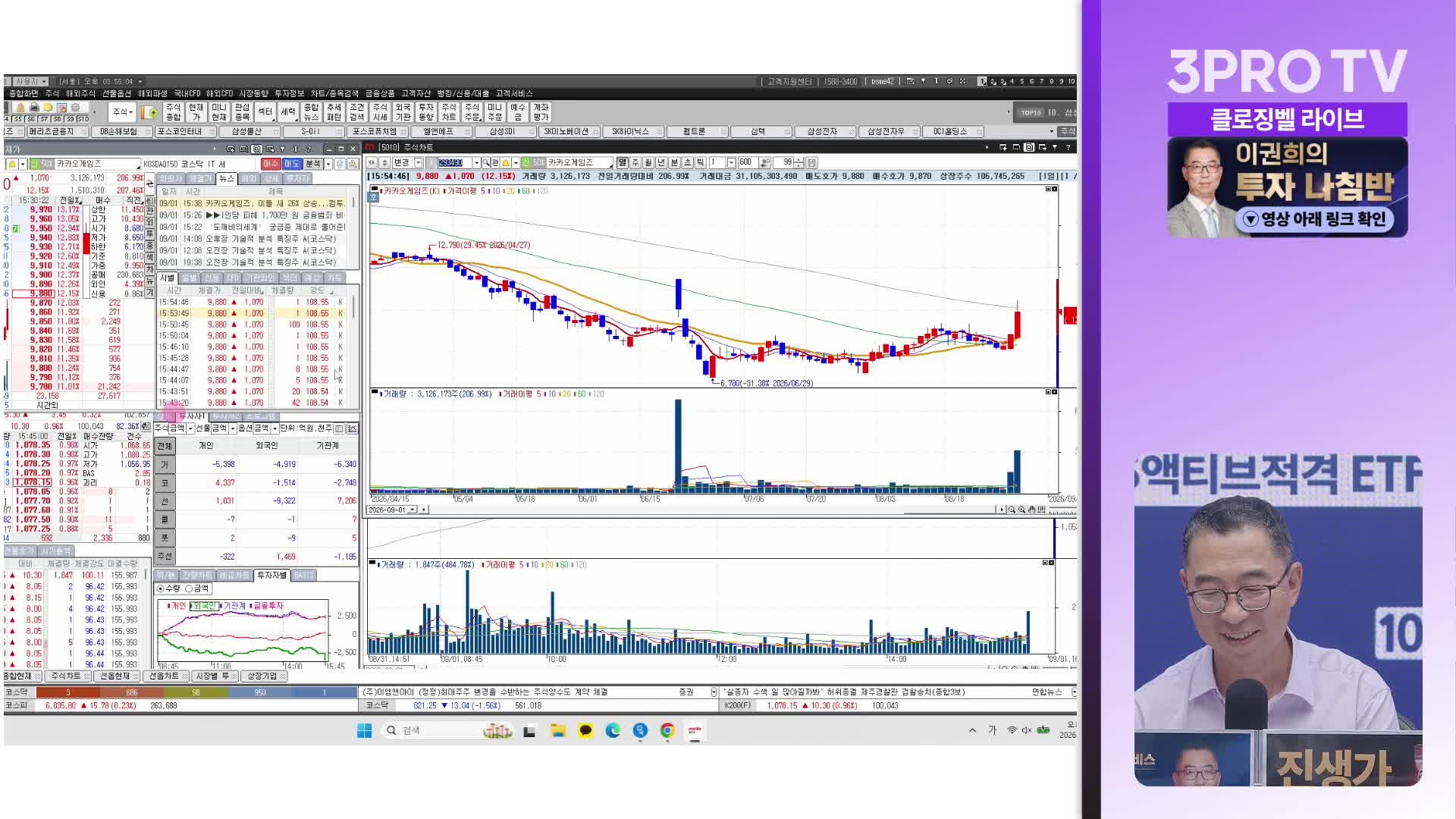Click the 종합뉴스 toolbar button
Viewport: 1456px width, 819px height.
(x=311, y=112)
